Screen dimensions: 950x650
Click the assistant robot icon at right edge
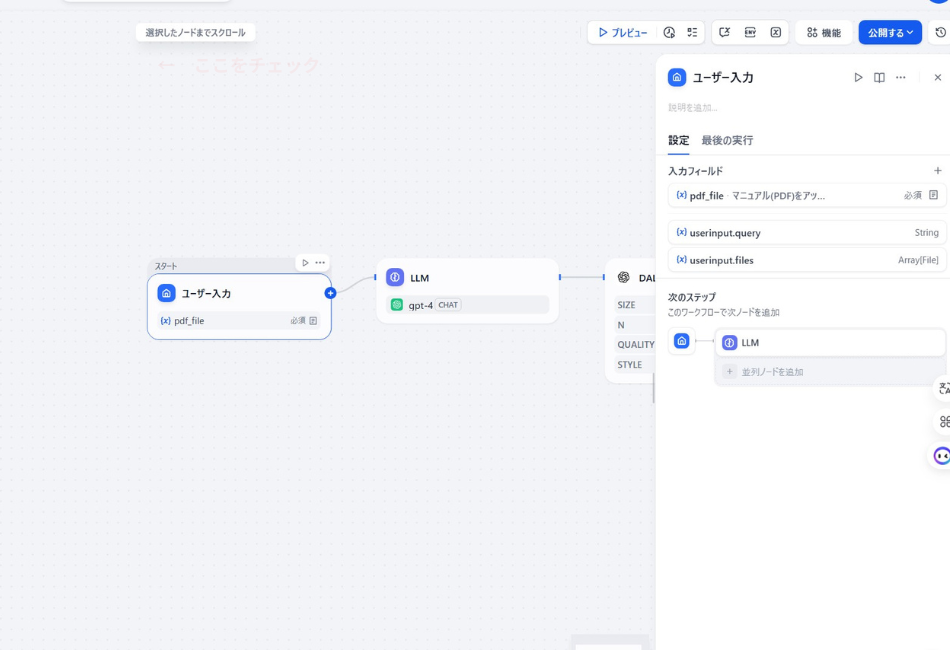[x=941, y=456]
